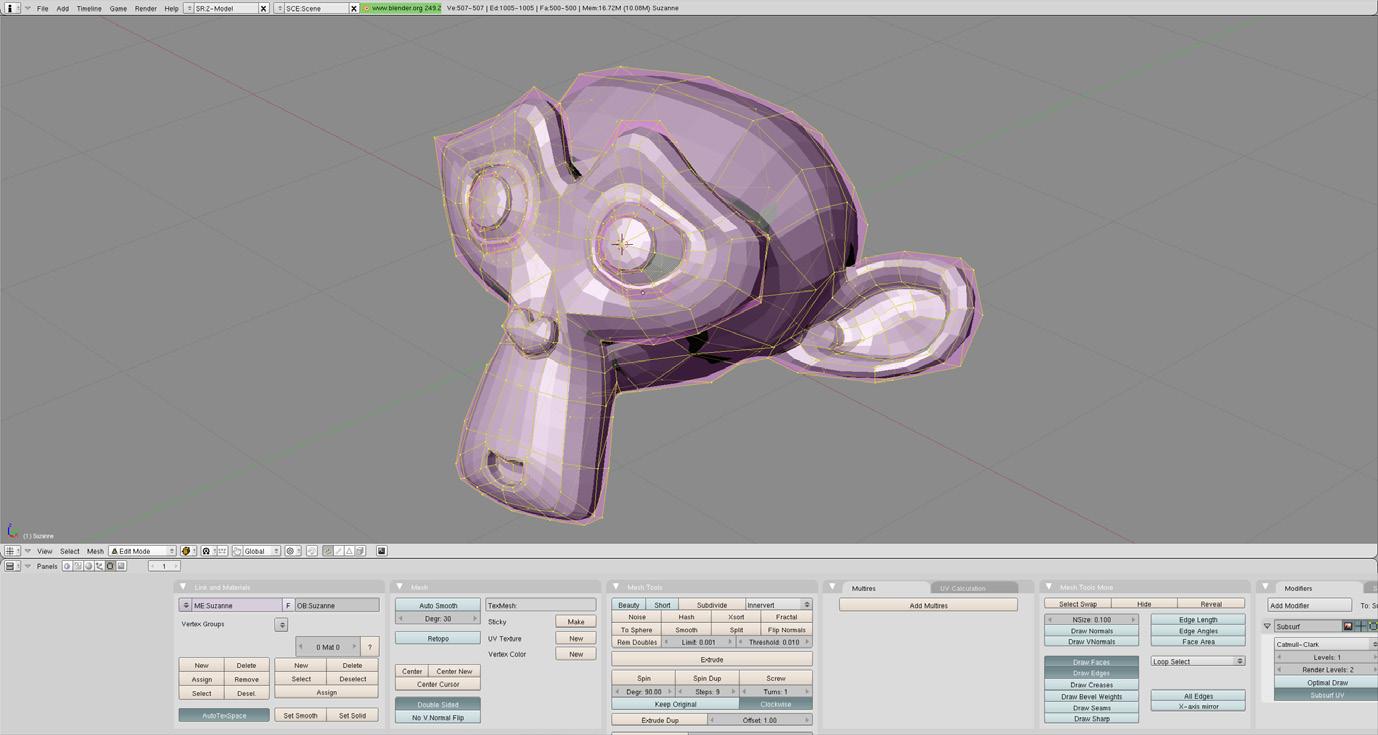The width and height of the screenshot is (1378, 735).
Task: Toggle Auto Smooth option
Action: (438, 606)
